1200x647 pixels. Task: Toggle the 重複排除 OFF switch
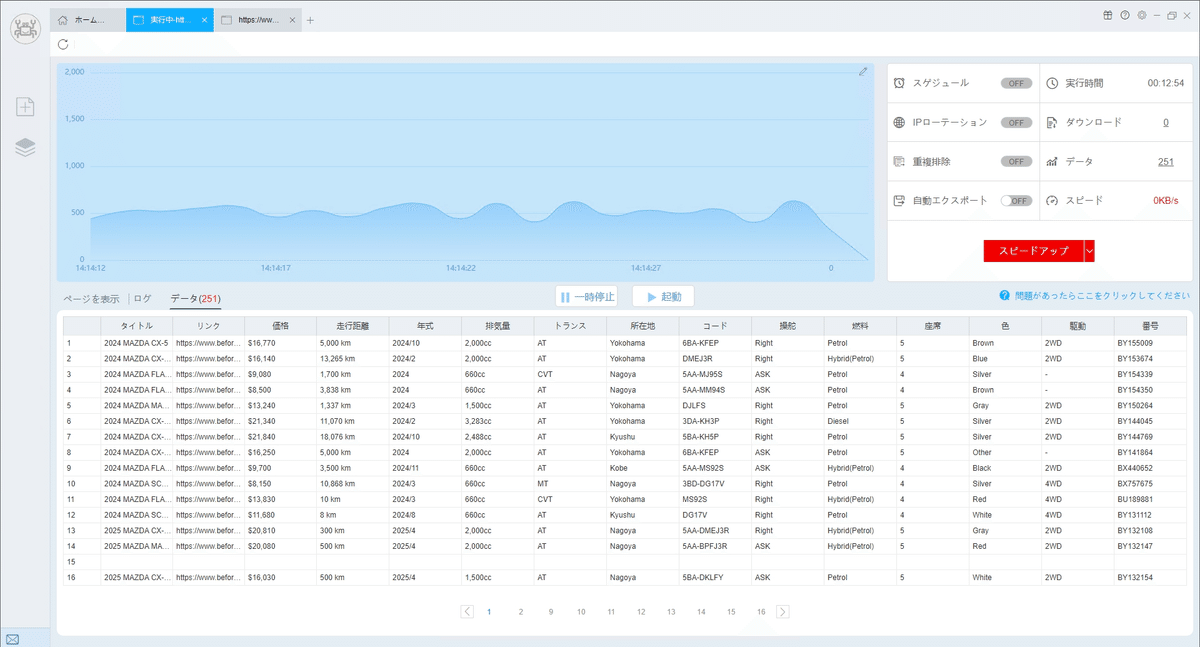[x=1016, y=161]
